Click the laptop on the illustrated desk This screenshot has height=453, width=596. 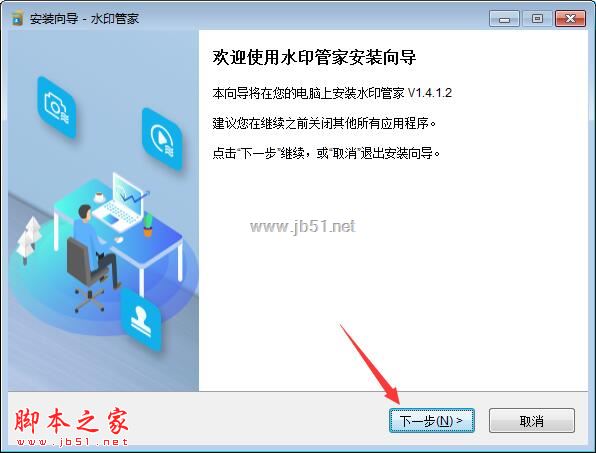119,203
